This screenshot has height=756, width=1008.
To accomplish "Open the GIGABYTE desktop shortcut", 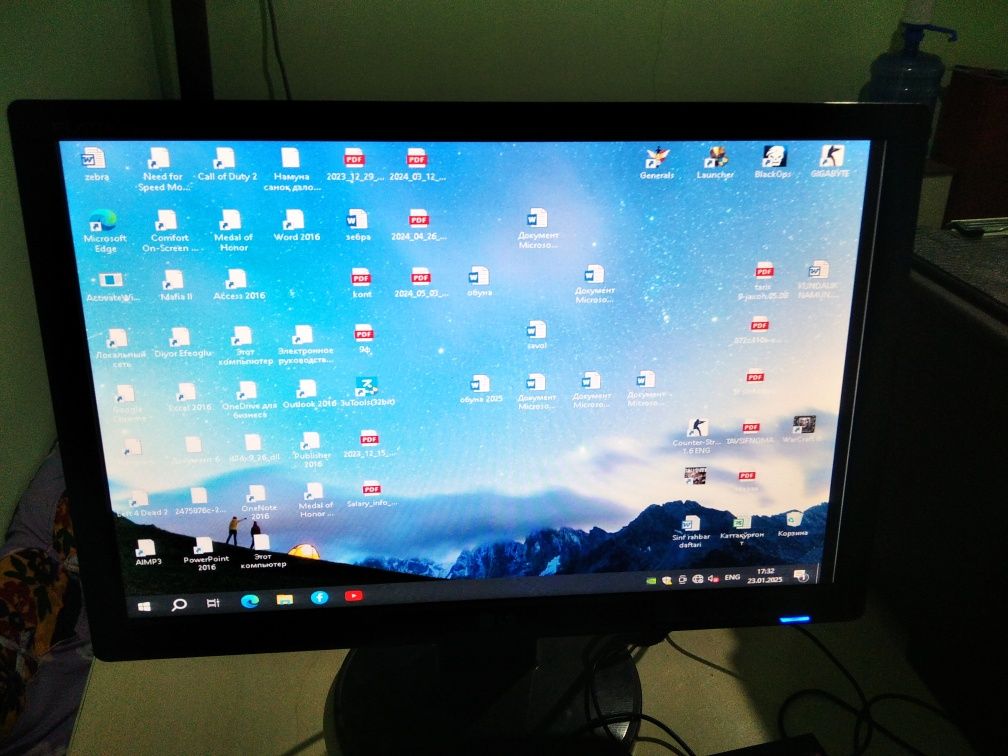I will [x=830, y=161].
